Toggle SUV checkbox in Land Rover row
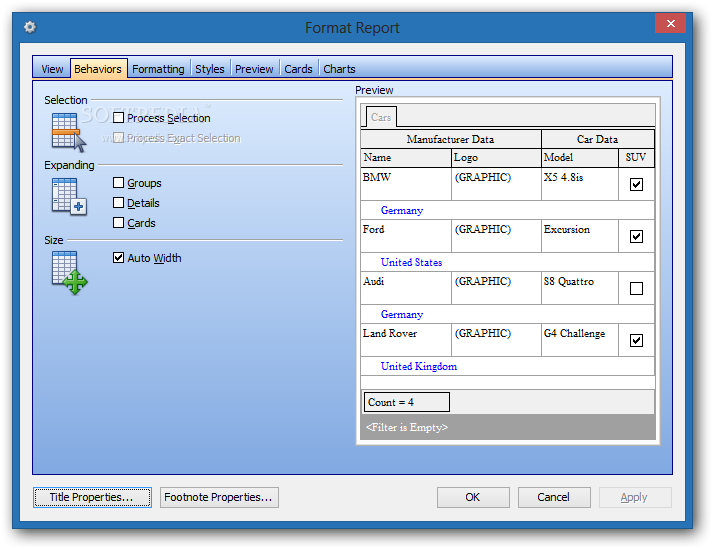Viewport: 713px width, 549px height. (636, 340)
